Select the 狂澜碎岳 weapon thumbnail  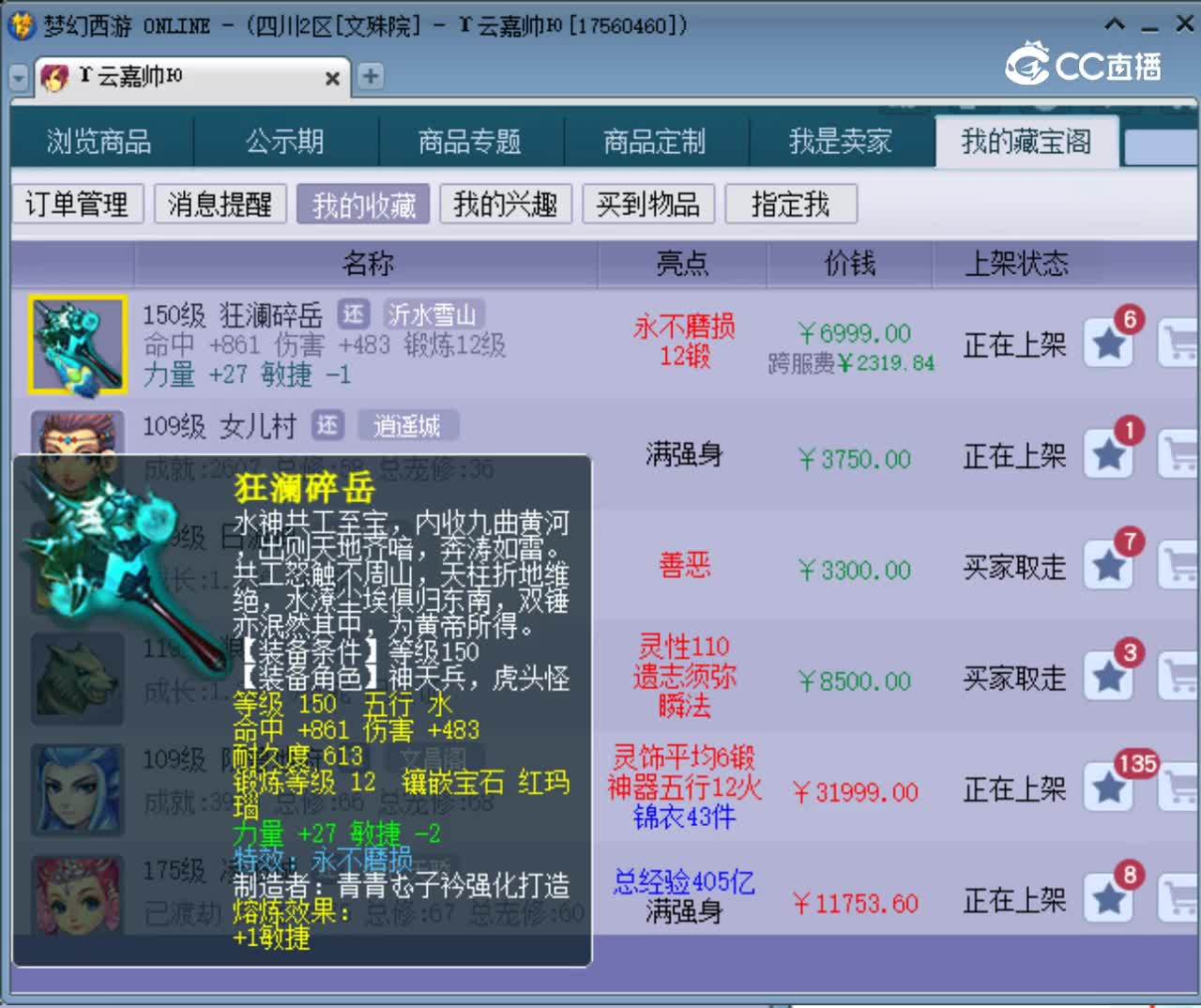point(77,344)
